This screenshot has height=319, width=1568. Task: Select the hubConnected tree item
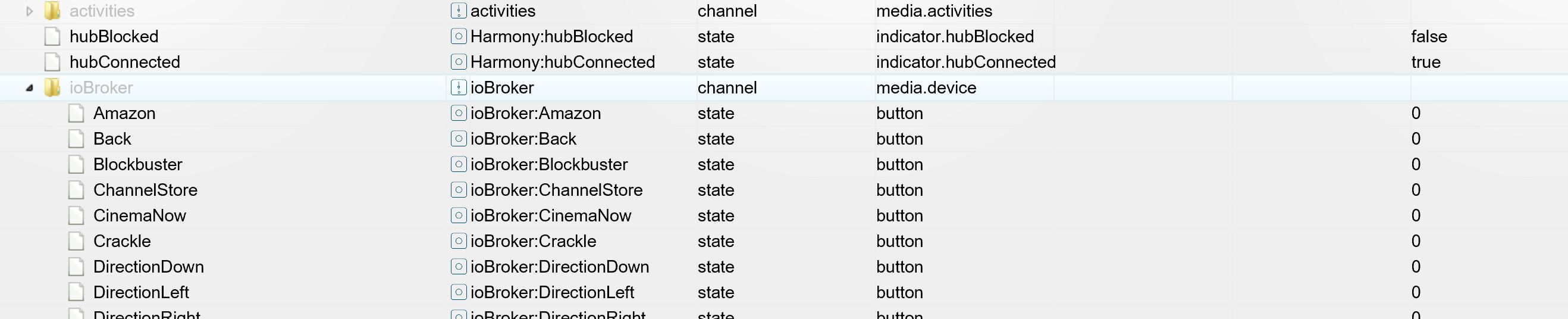pos(125,62)
